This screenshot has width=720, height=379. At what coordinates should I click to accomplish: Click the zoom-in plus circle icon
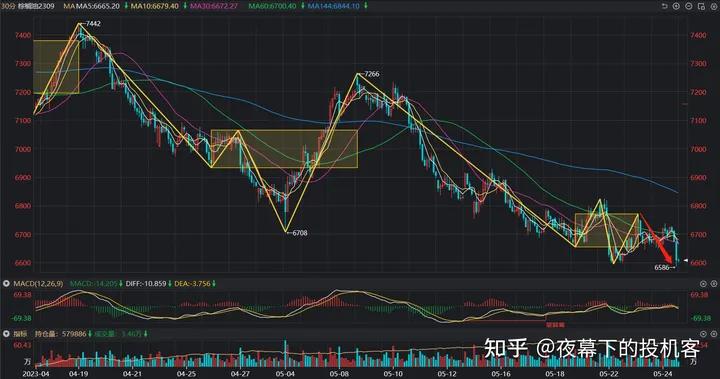click(x=676, y=6)
